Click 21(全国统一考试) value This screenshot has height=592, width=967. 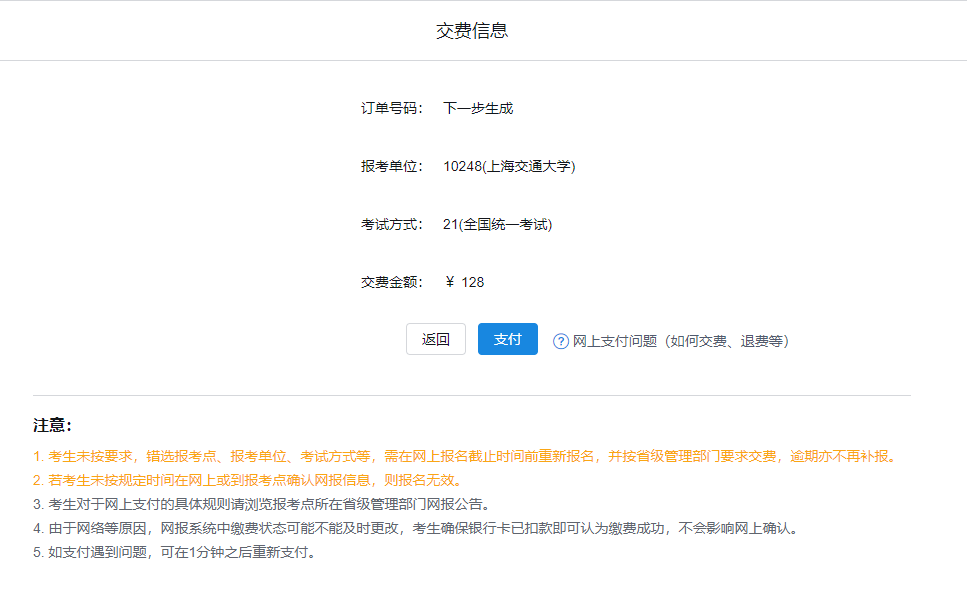tap(498, 224)
